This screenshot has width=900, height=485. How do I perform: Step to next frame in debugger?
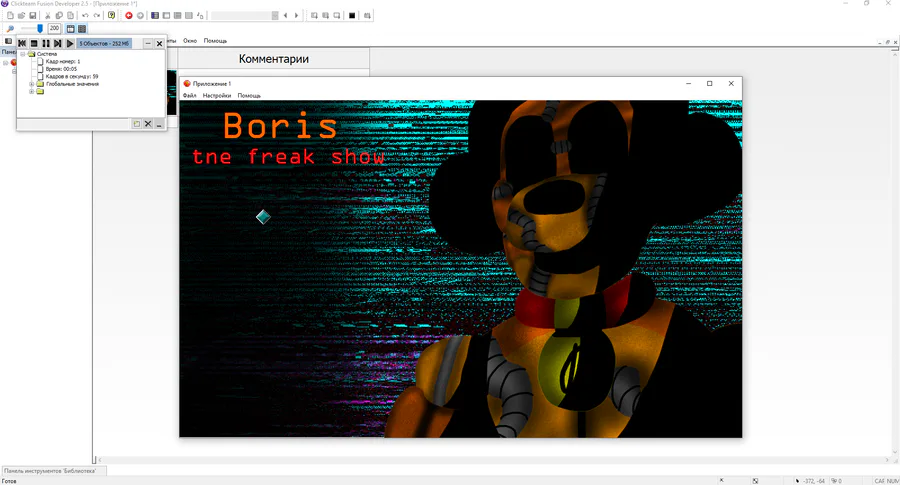tap(57, 44)
